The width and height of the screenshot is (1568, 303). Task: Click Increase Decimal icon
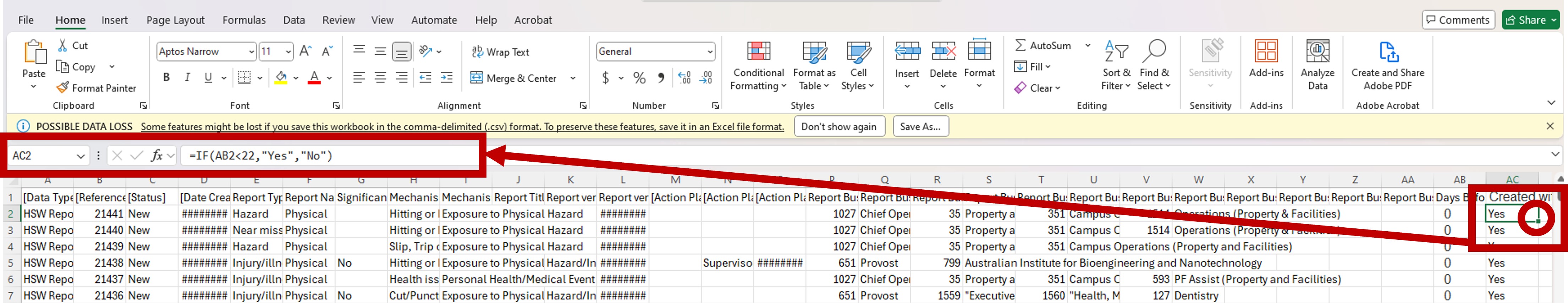684,78
